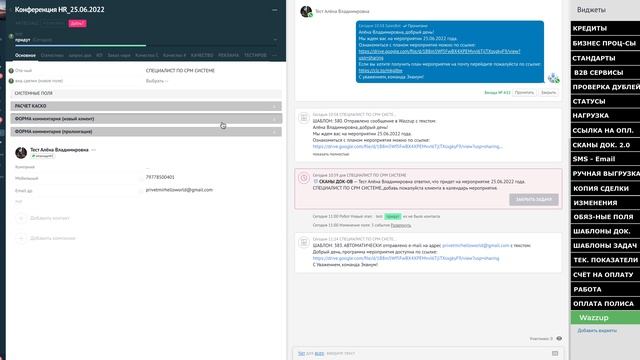Viewport: 640px width, 360px height.
Task: Open the ОБЯЗ-НЫЕ ПОЛЯ widget
Action: tap(605, 217)
